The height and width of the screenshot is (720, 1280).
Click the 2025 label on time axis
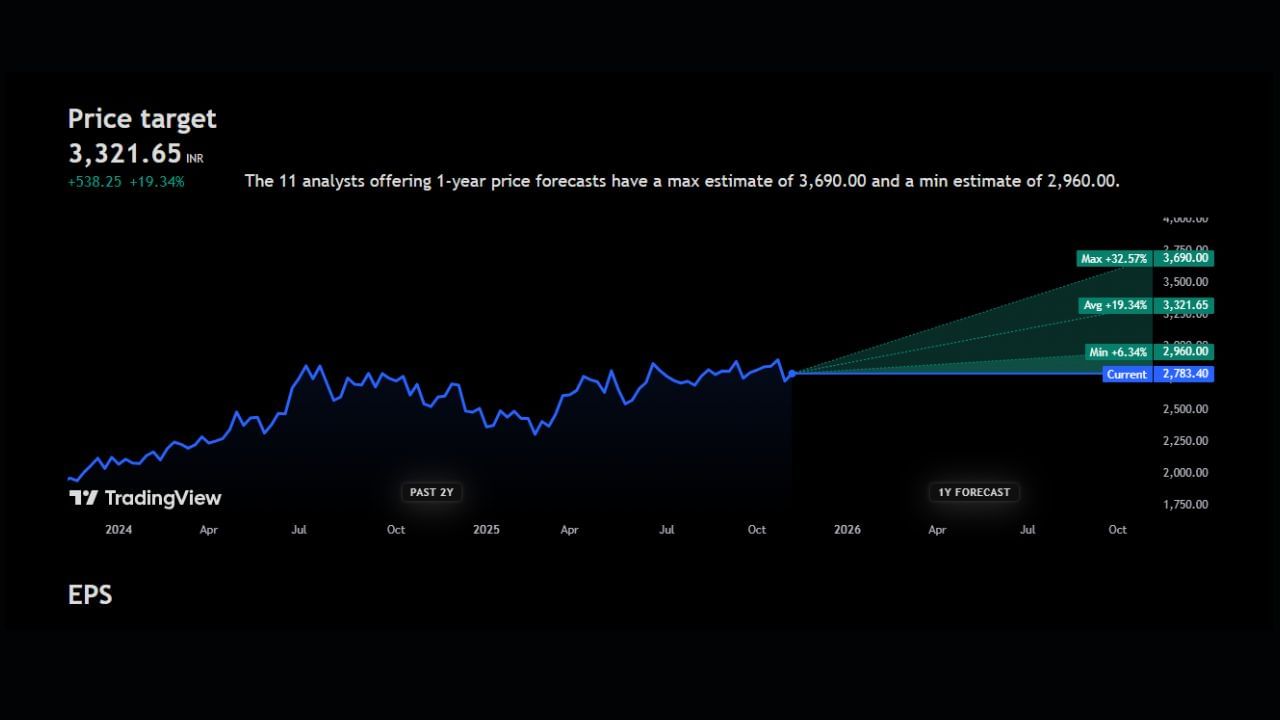coord(486,530)
